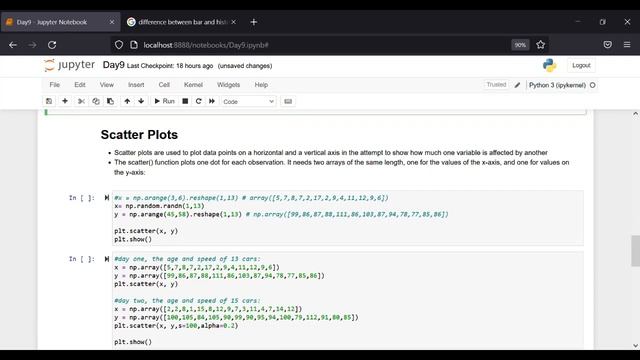The width and height of the screenshot is (640, 360).
Task: Open the Kernel menu
Action: pyautogui.click(x=193, y=85)
